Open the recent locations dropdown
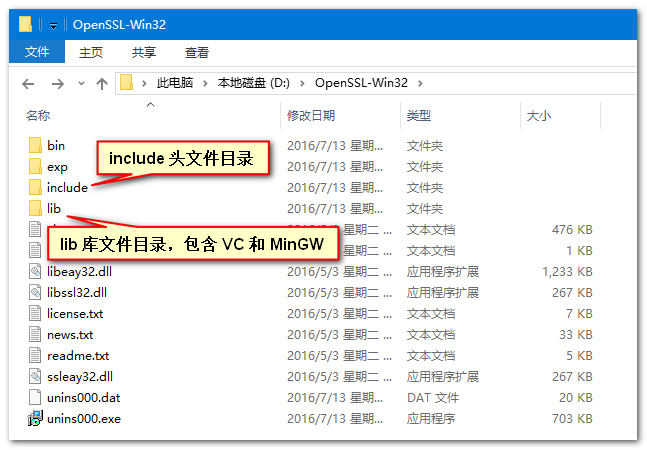This screenshot has width=647, height=450. (81, 84)
